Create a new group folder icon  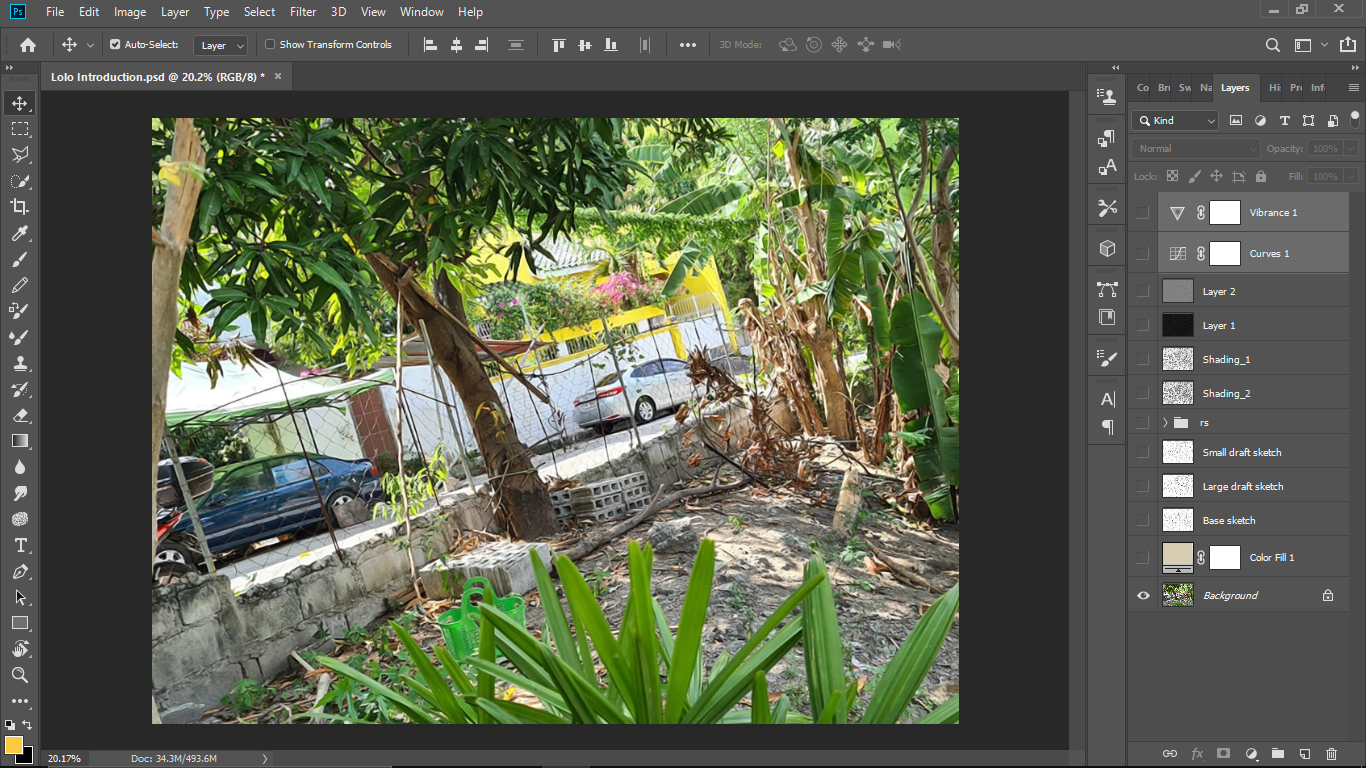(1277, 753)
